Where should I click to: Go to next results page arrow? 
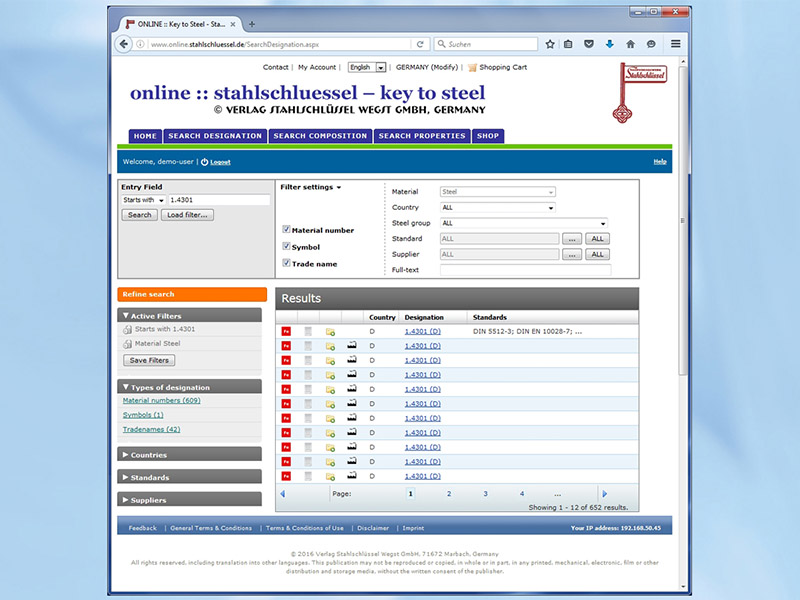tap(605, 494)
